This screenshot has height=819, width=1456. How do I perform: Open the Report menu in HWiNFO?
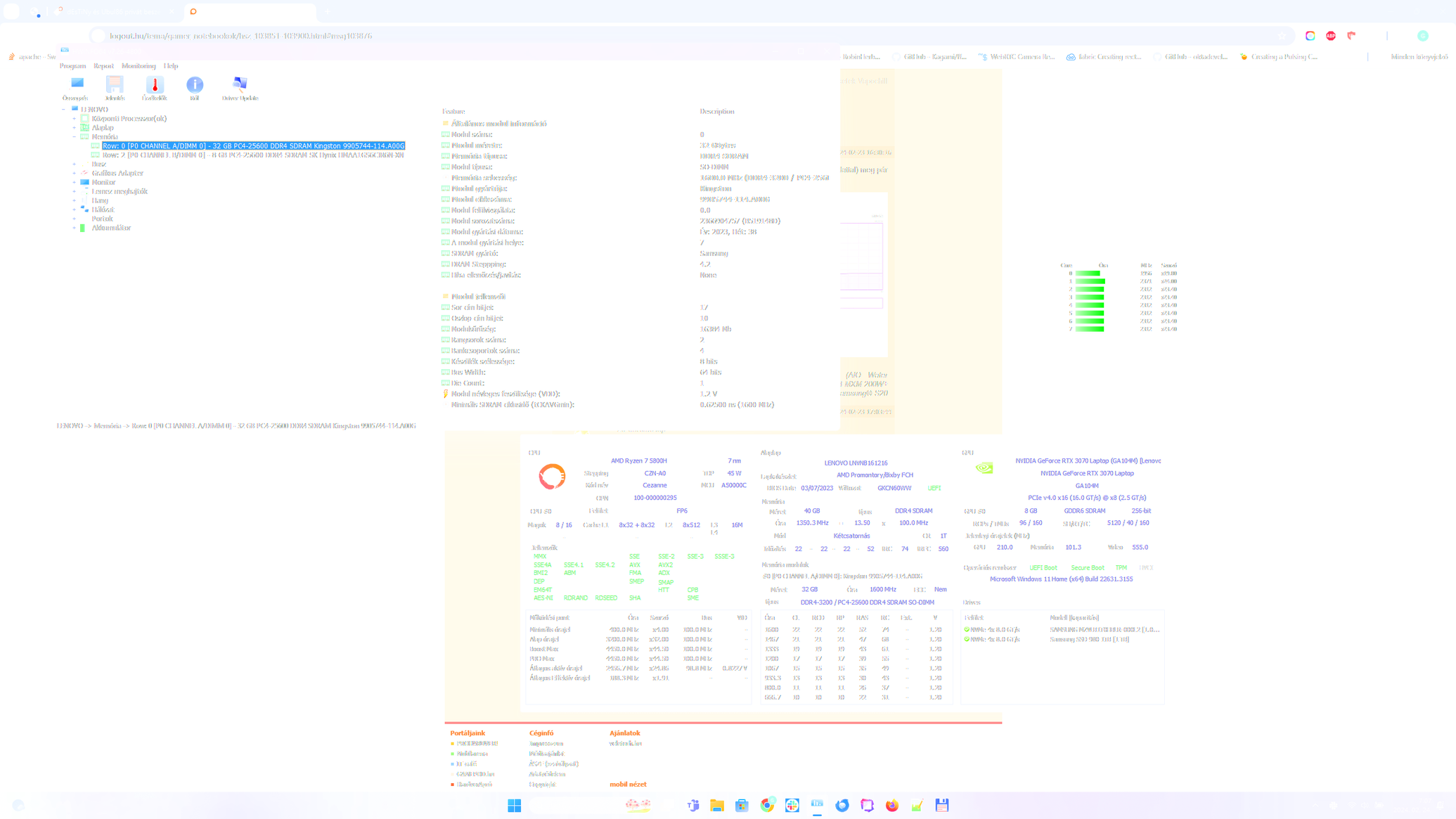(103, 66)
